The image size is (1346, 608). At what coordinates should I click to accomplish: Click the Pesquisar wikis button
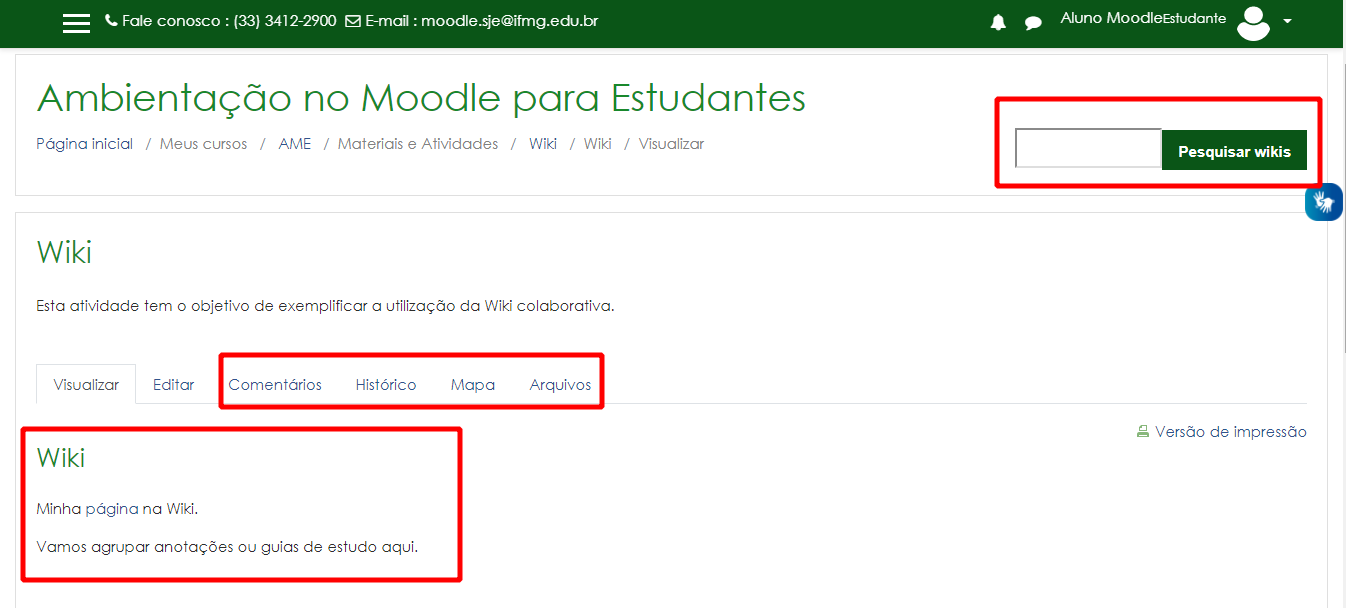(1234, 149)
